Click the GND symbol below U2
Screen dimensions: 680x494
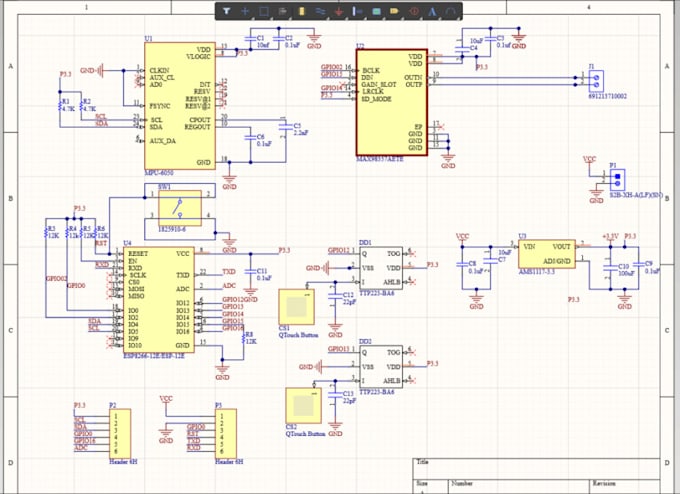(x=448, y=160)
